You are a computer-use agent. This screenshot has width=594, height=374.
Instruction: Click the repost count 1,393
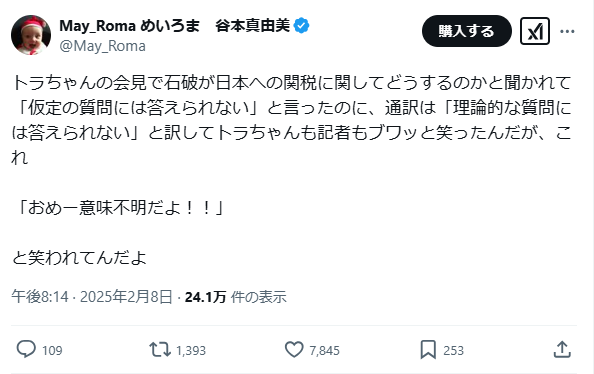pos(191,351)
